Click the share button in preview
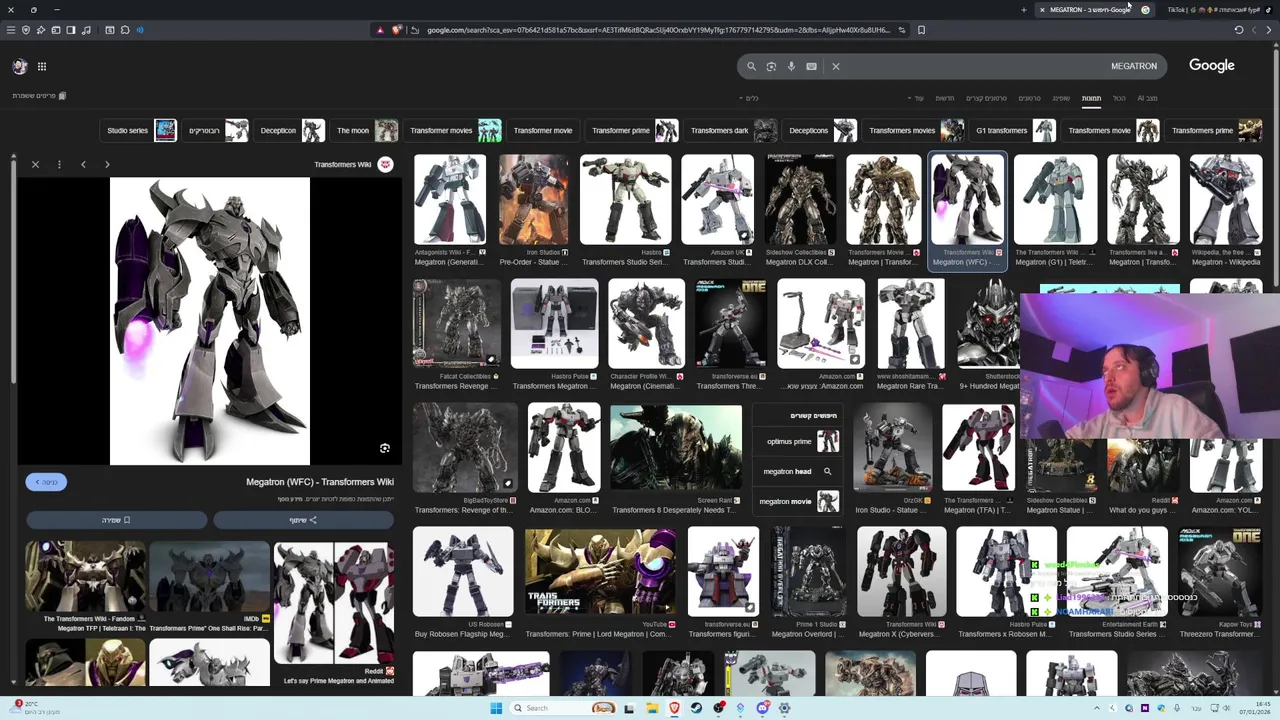 (x=304, y=520)
